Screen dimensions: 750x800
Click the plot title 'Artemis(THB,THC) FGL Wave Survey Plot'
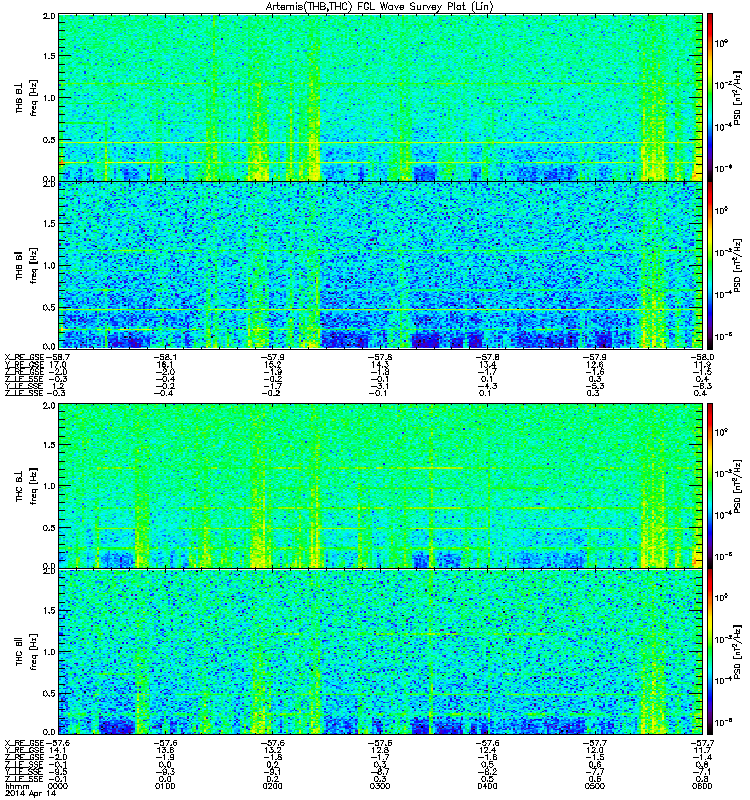(x=379, y=7)
